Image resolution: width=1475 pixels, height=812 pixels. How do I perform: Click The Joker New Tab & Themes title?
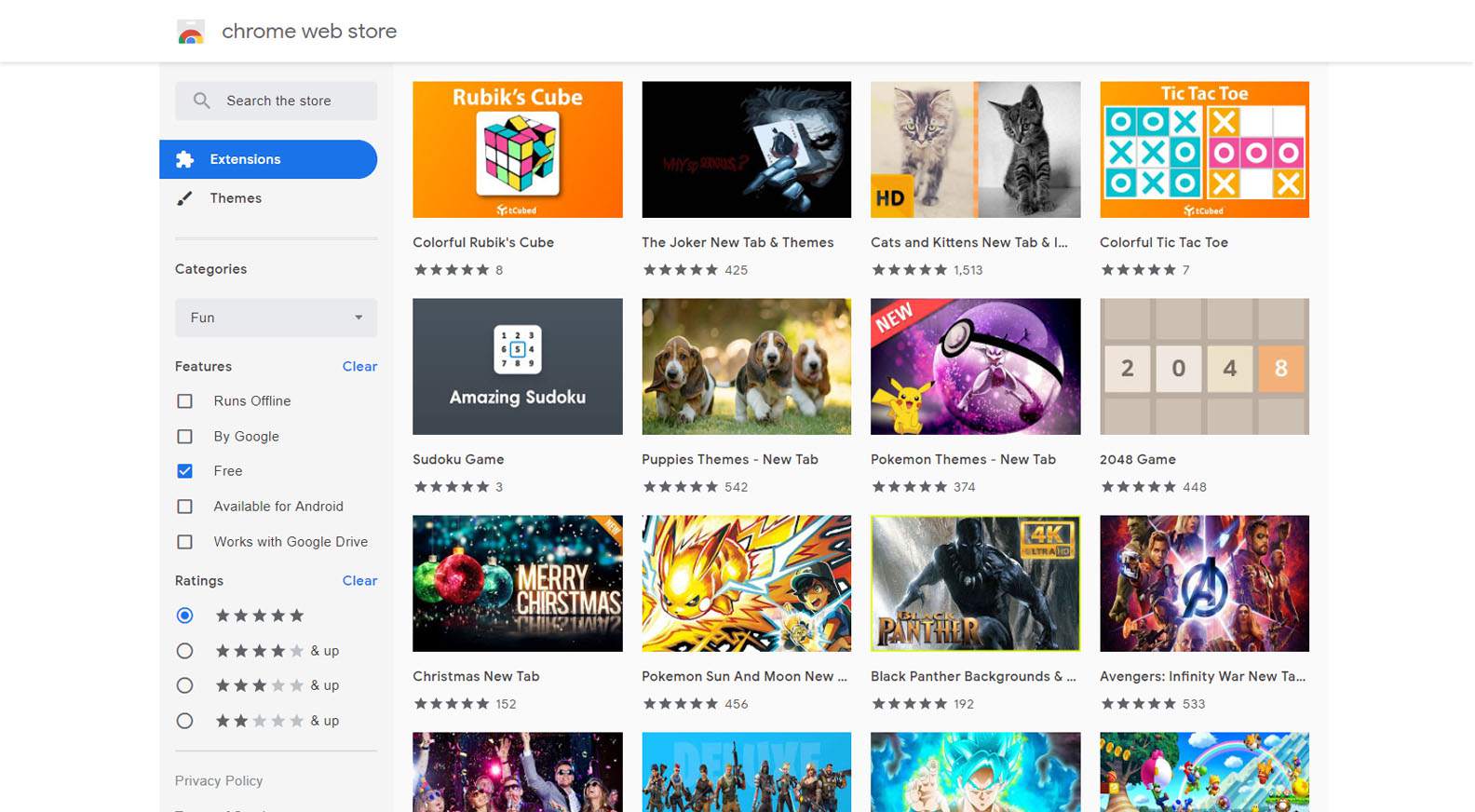(737, 243)
